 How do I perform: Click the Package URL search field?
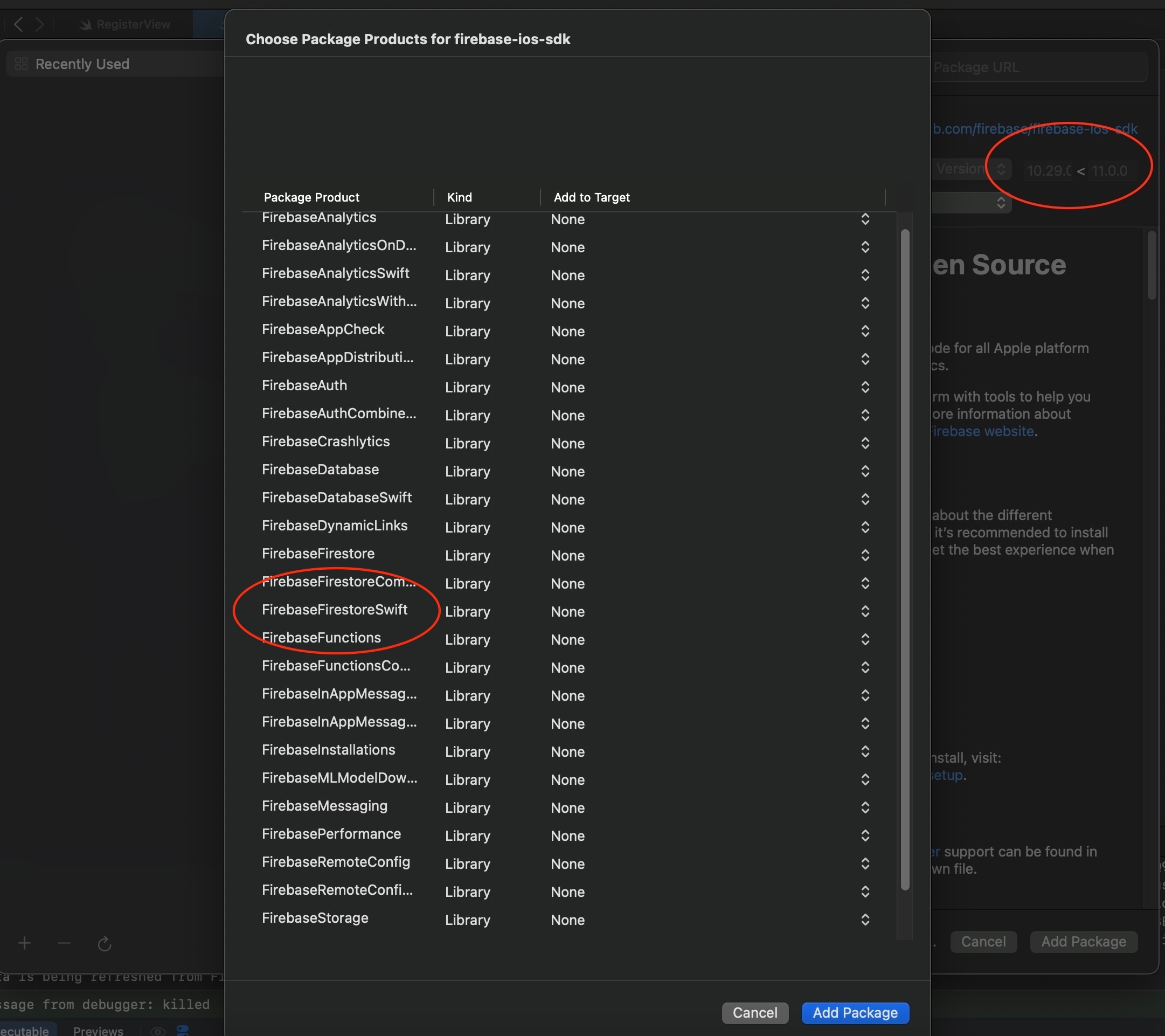coord(1038,67)
